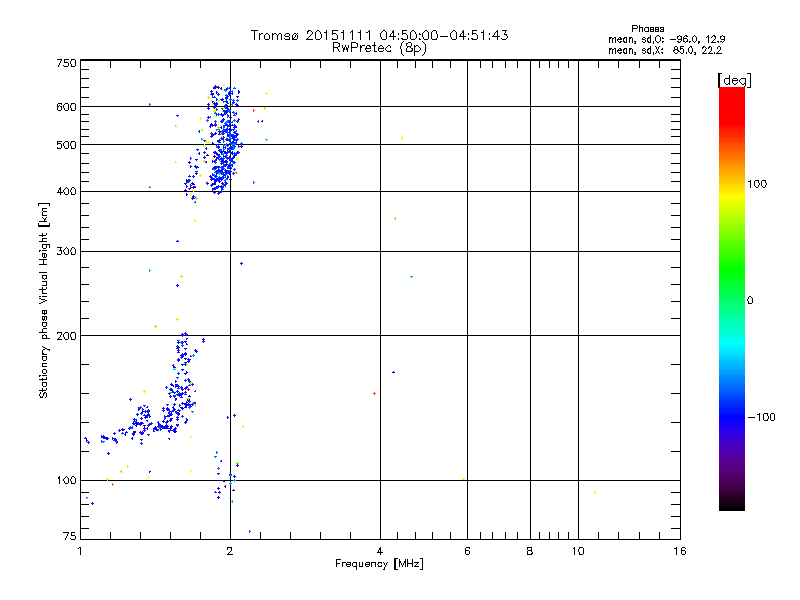Click the 'mean, sd,O: -96.0, 12.9' line
This screenshot has width=800, height=600.
click(x=666, y=39)
